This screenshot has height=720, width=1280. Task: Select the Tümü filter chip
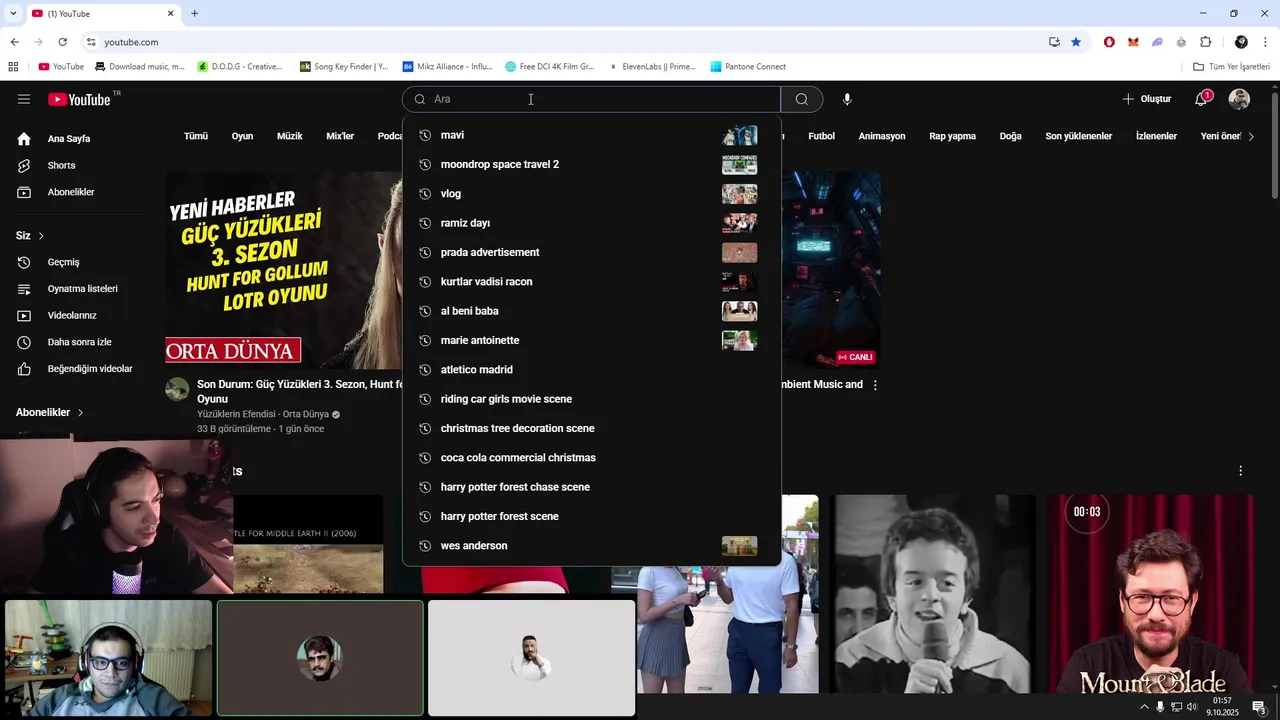pyautogui.click(x=196, y=136)
